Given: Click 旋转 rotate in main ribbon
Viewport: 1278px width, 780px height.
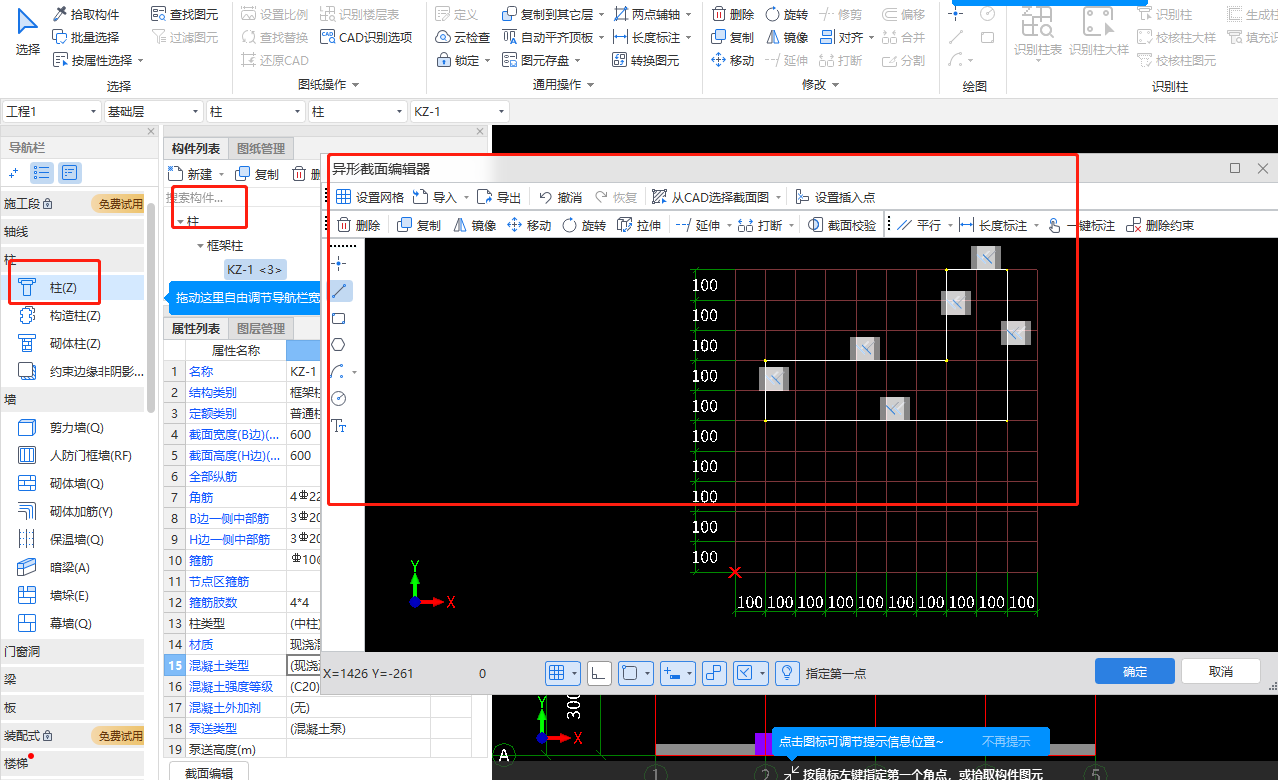Looking at the screenshot, I should pyautogui.click(x=787, y=14).
